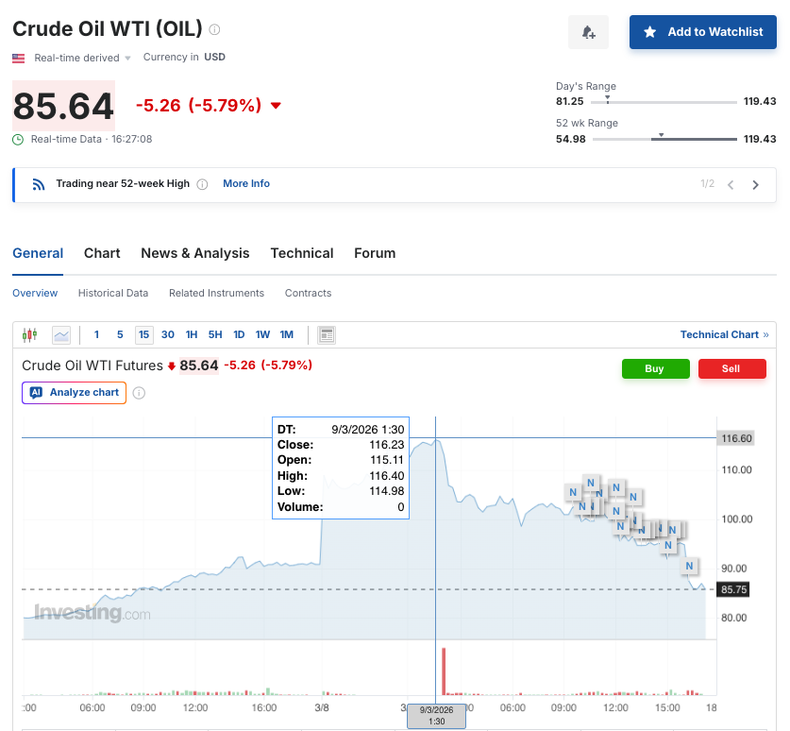Click the real-time data clock icon
The image size is (790, 731).
pos(18,140)
